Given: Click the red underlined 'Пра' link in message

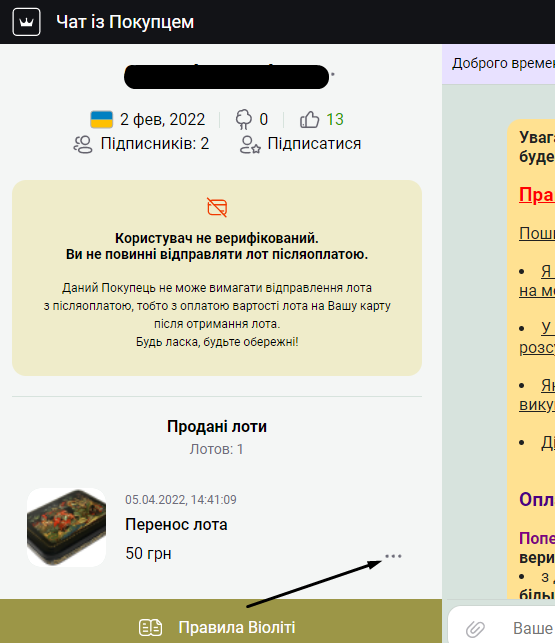Looking at the screenshot, I should click(x=537, y=195).
